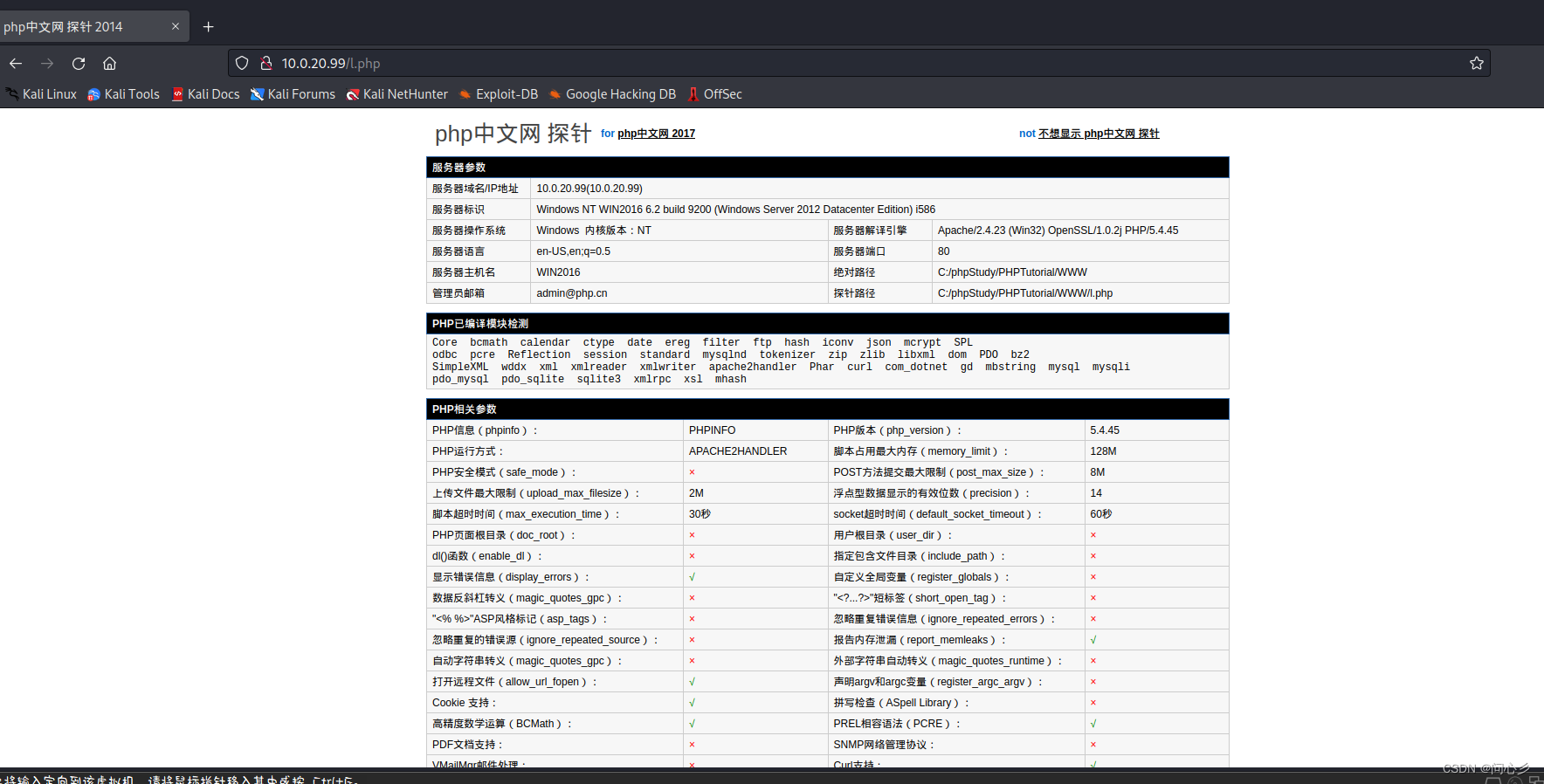Viewport: 1544px width, 784px height.
Task: Close the php中文网 探针 2014 tab
Action: 176,27
